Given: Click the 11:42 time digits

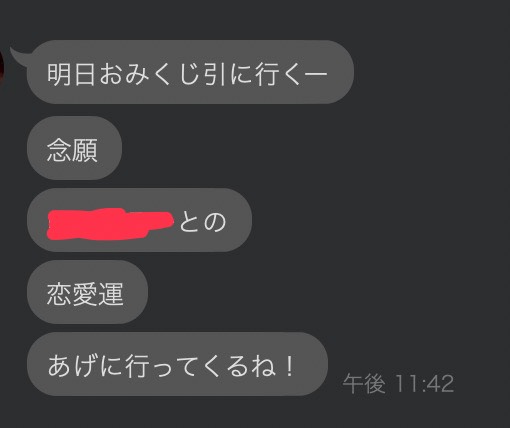Looking at the screenshot, I should (424, 384).
